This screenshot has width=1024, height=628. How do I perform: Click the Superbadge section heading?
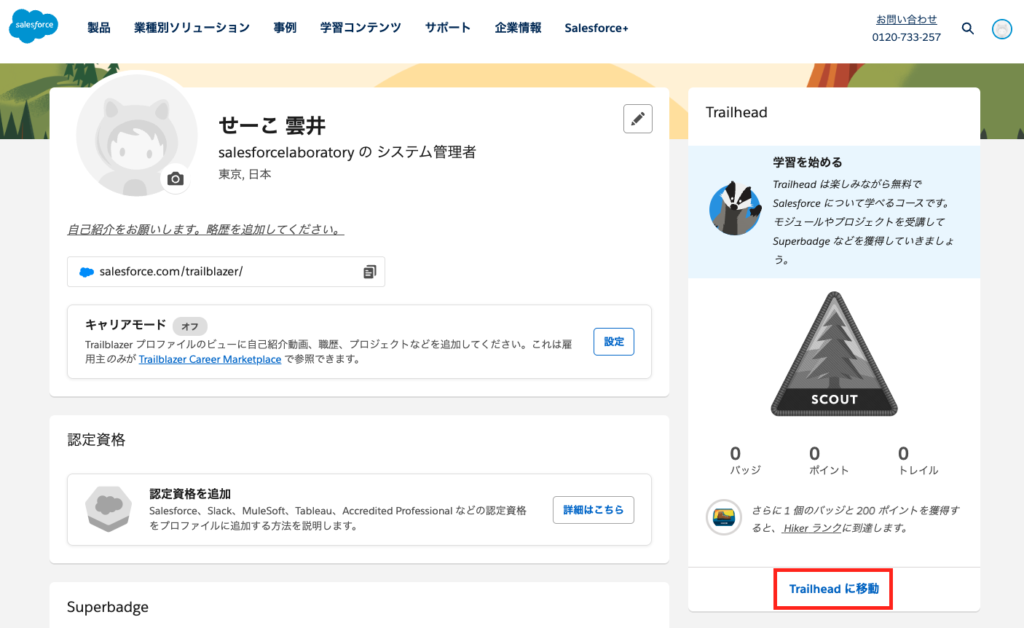[108, 607]
